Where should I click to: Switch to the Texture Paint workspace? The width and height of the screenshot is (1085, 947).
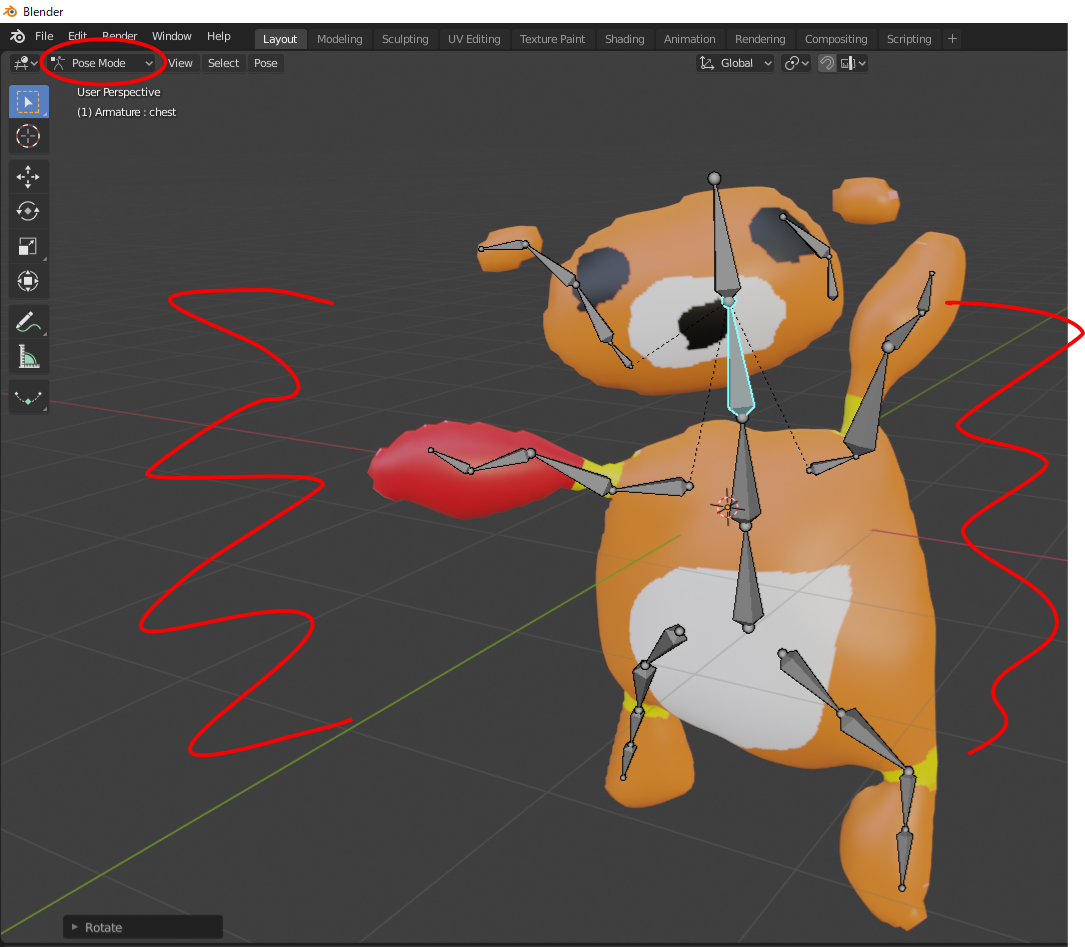point(553,39)
